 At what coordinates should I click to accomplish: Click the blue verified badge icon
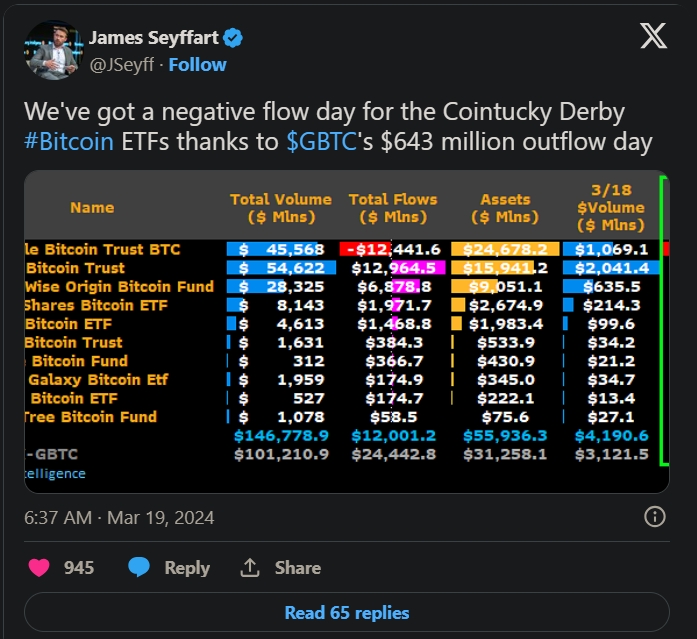(233, 38)
